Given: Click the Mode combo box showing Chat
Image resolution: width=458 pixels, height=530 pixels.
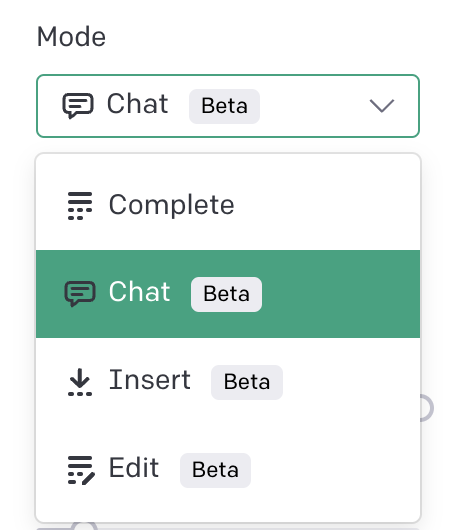Looking at the screenshot, I should [228, 106].
